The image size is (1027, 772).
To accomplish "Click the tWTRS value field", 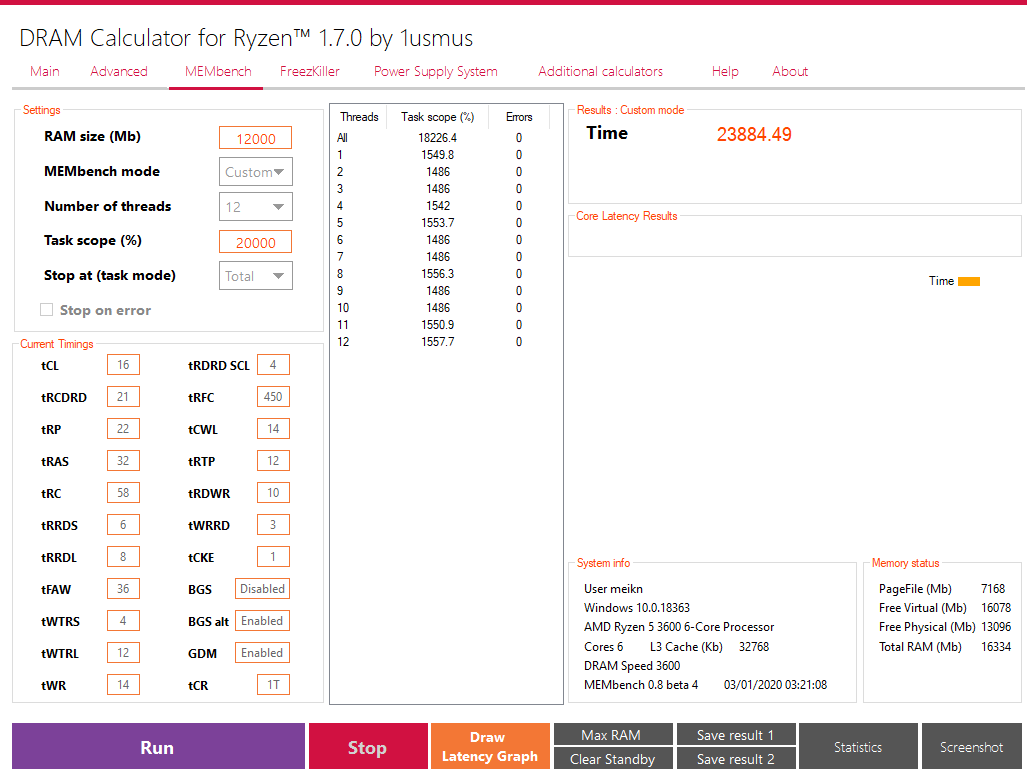I will click(x=123, y=621).
